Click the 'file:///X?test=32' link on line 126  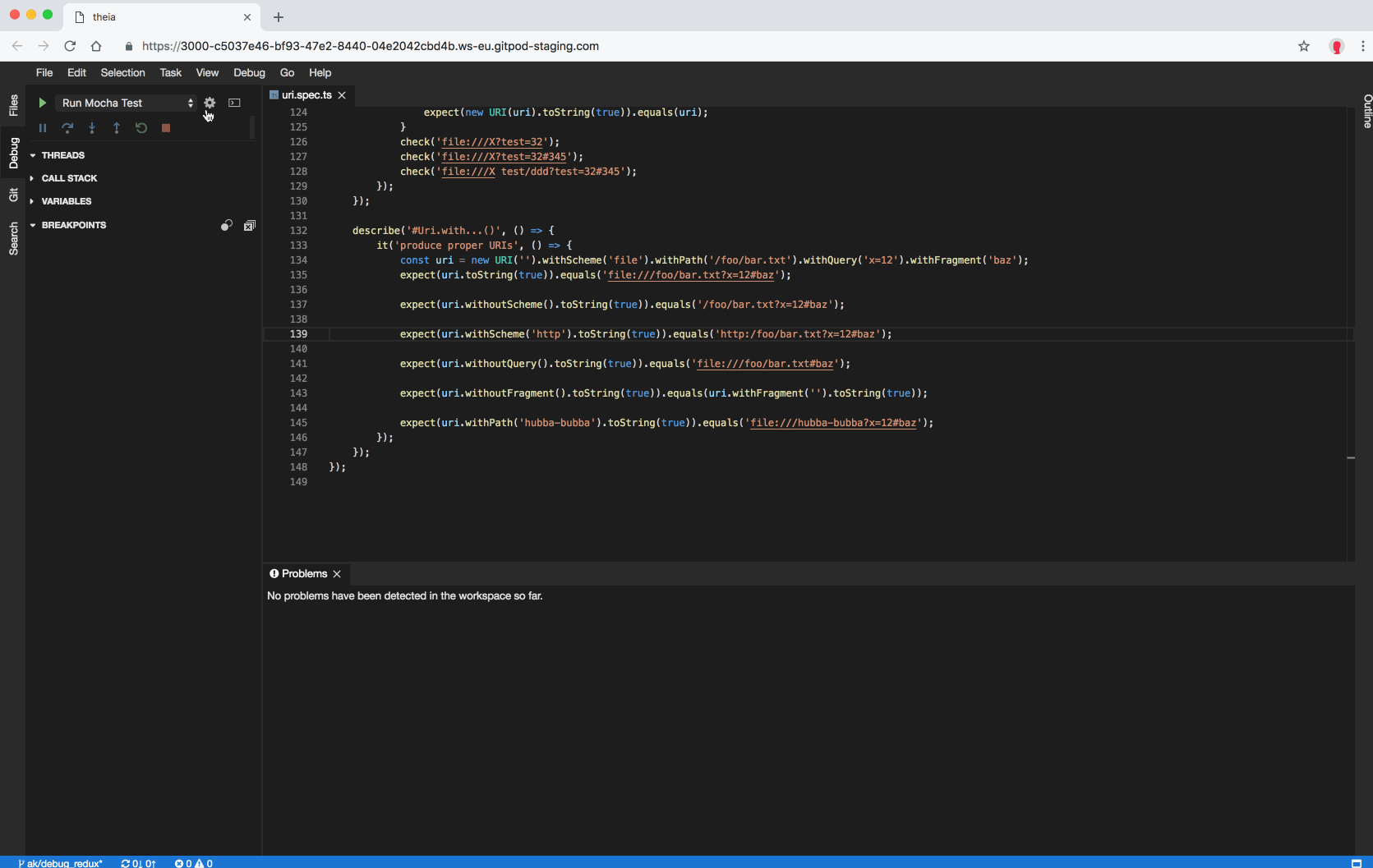pos(492,142)
